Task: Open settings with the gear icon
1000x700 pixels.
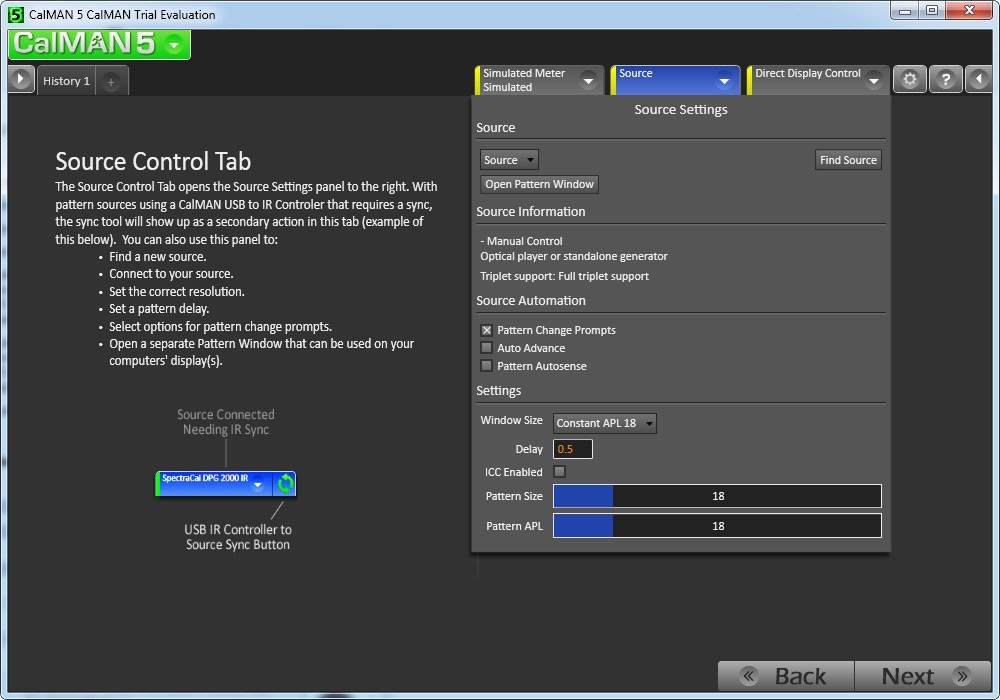Action: 910,80
